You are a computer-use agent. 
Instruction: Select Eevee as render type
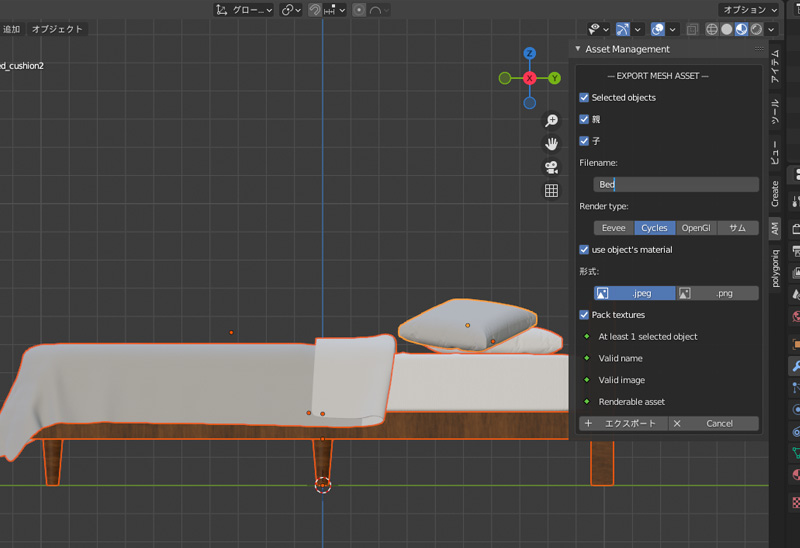tap(613, 228)
